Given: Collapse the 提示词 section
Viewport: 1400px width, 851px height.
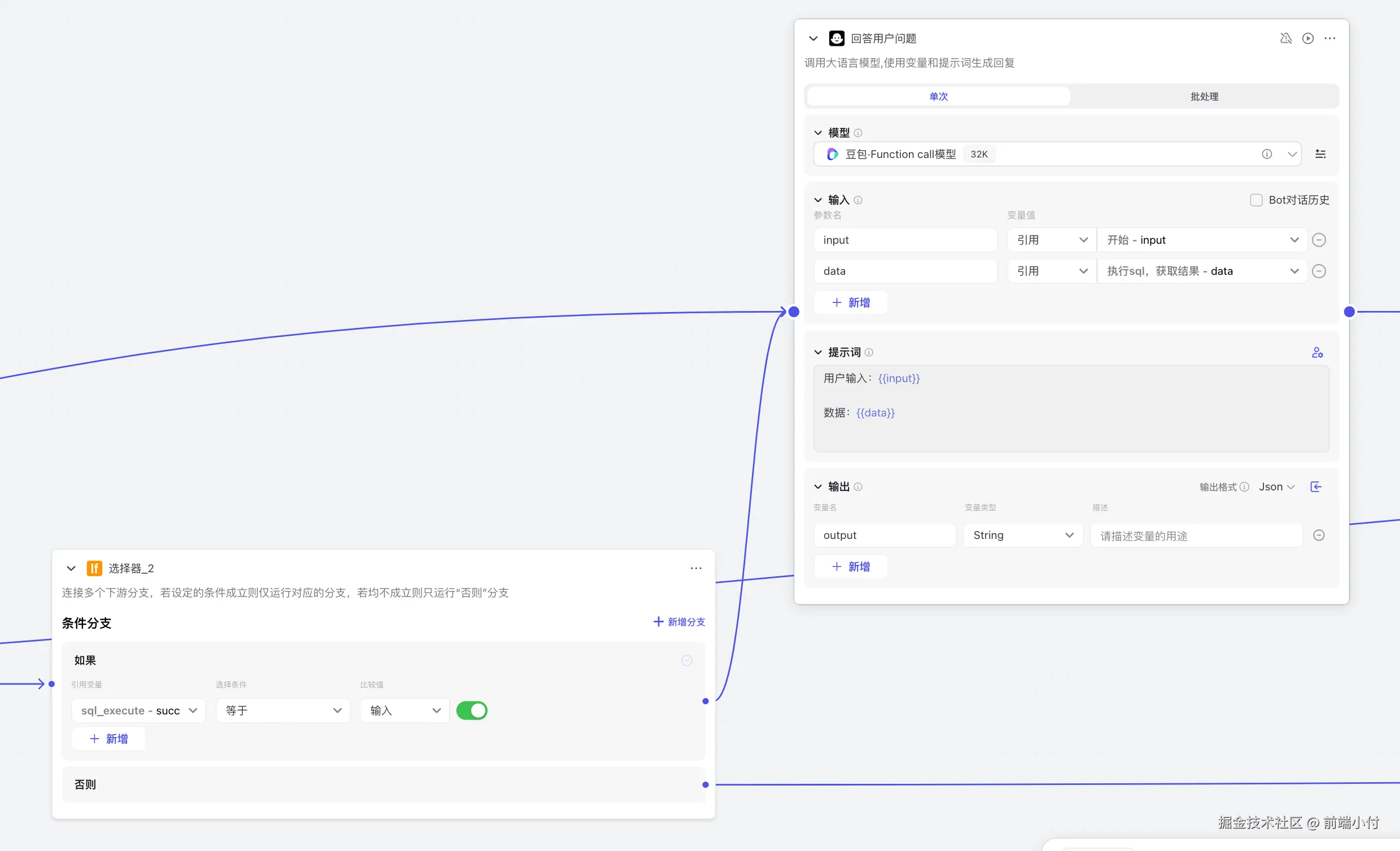Looking at the screenshot, I should click(817, 352).
